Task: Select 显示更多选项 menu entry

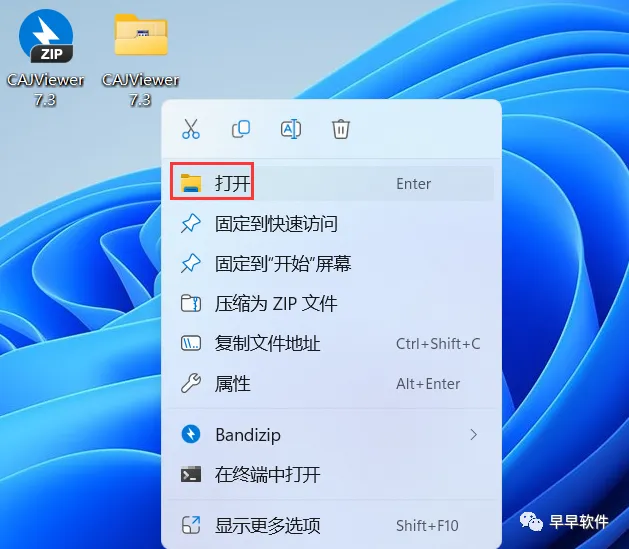Action: pyautogui.click(x=332, y=525)
